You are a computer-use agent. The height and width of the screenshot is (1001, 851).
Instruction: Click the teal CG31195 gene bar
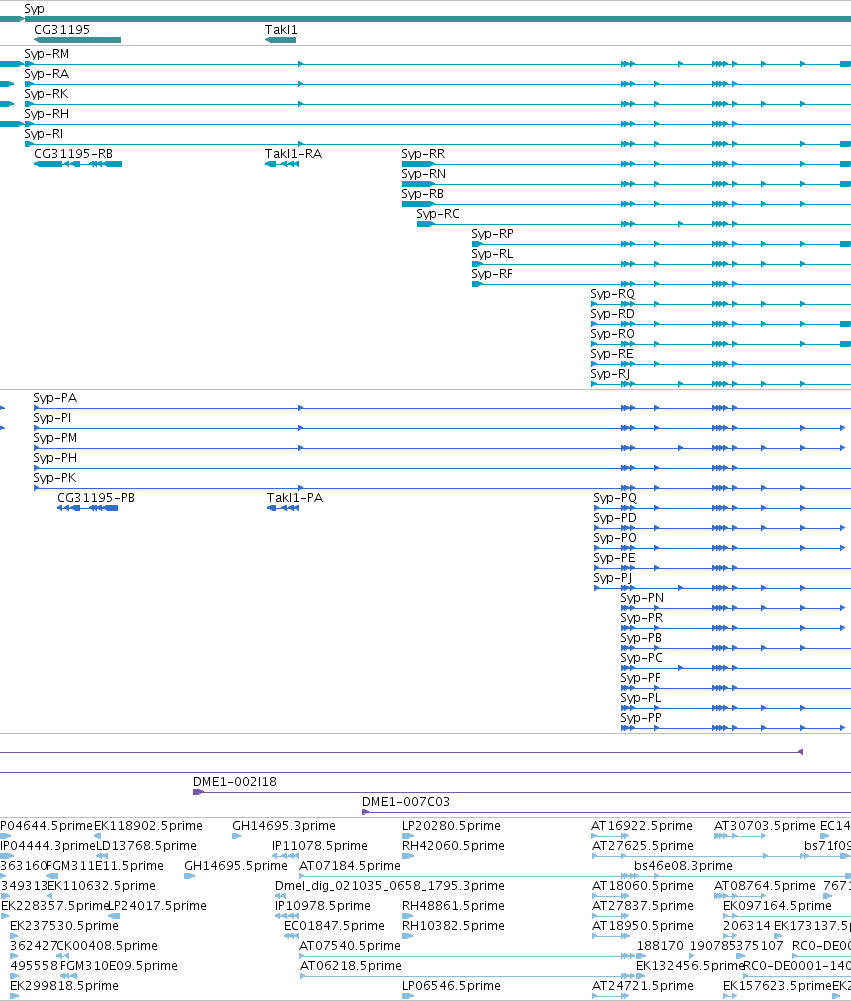(77, 40)
